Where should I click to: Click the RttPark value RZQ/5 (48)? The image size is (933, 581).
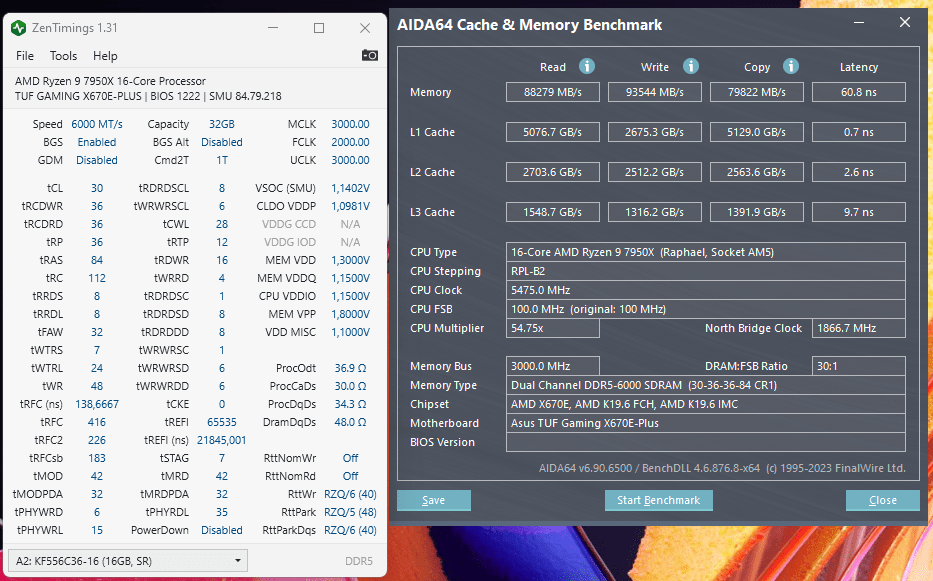[350, 512]
